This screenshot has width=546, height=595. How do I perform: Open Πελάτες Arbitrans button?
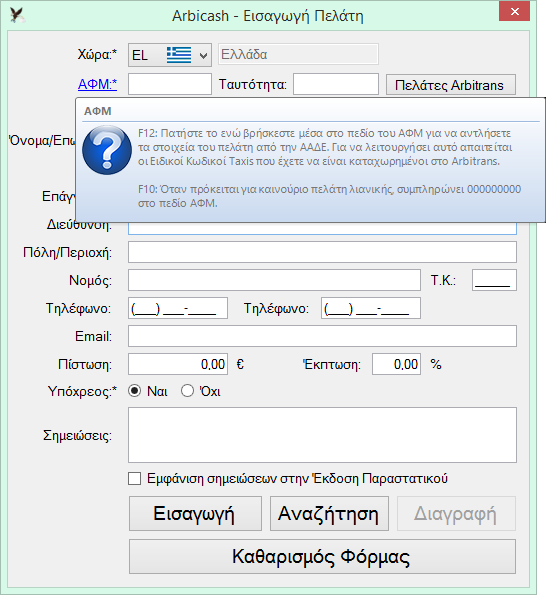(x=451, y=85)
